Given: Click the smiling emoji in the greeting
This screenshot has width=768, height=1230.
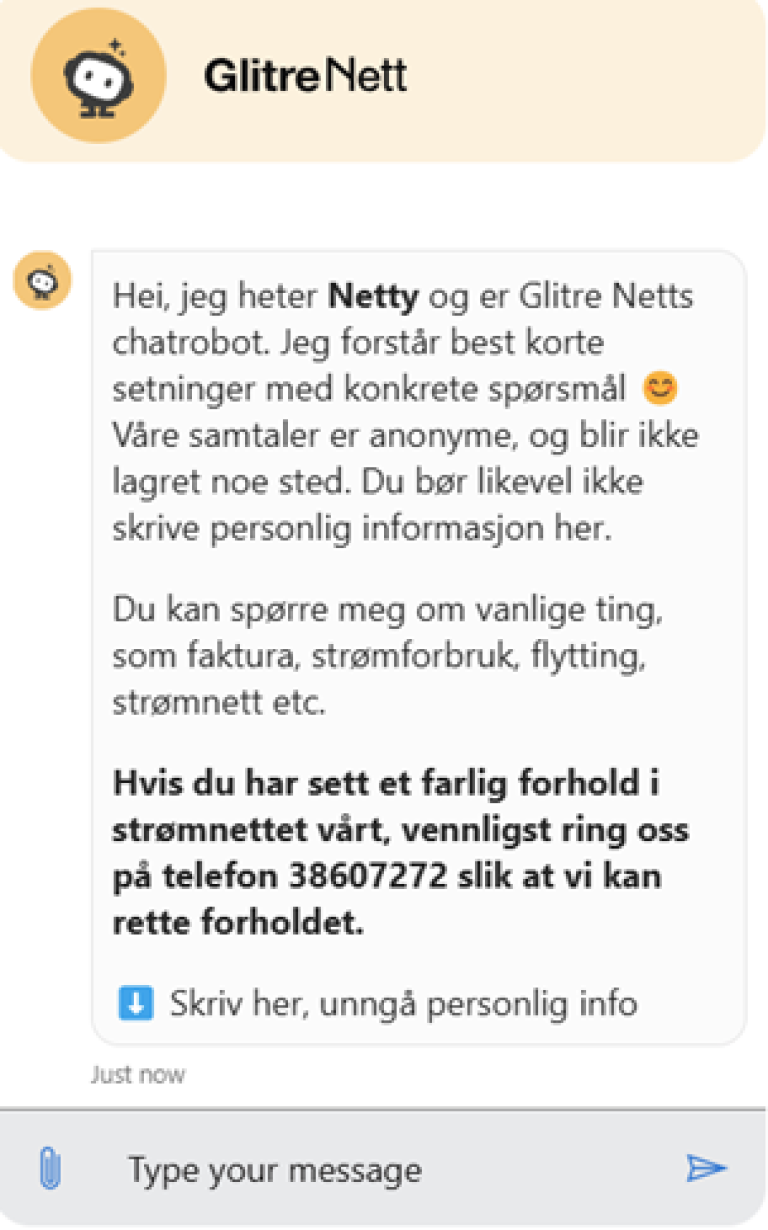Looking at the screenshot, I should click(x=659, y=389).
